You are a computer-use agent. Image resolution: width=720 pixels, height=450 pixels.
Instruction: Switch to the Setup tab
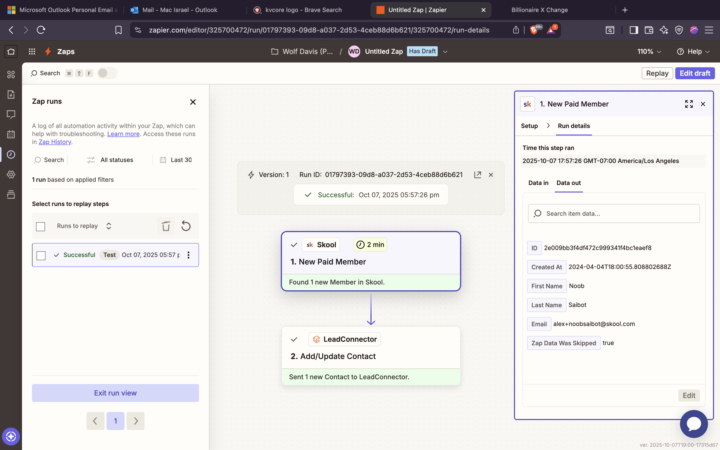coord(529,126)
